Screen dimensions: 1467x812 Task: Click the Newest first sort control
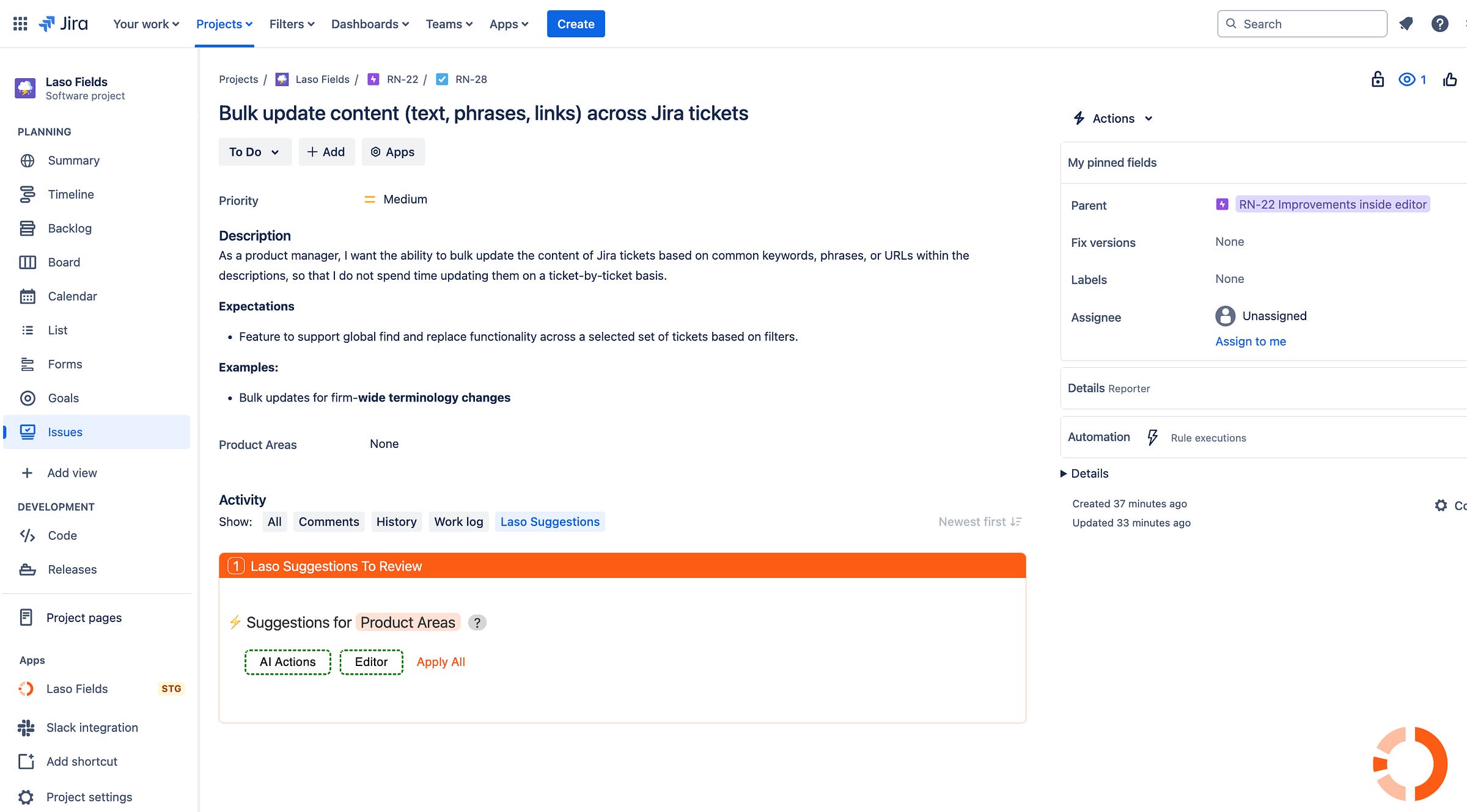[x=980, y=522]
